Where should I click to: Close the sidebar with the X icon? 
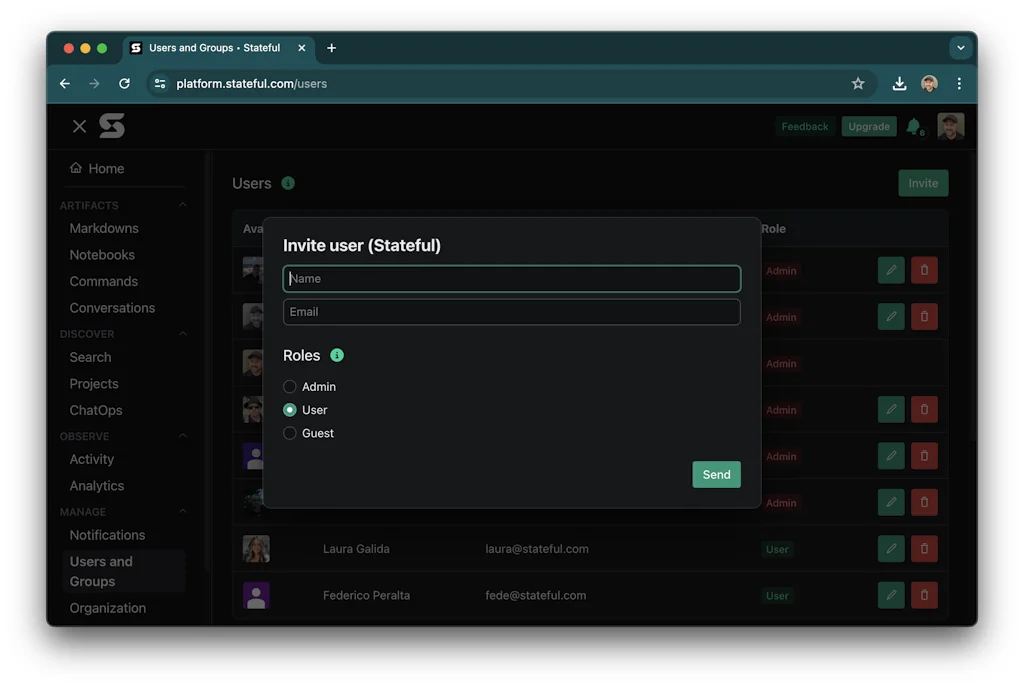79,126
